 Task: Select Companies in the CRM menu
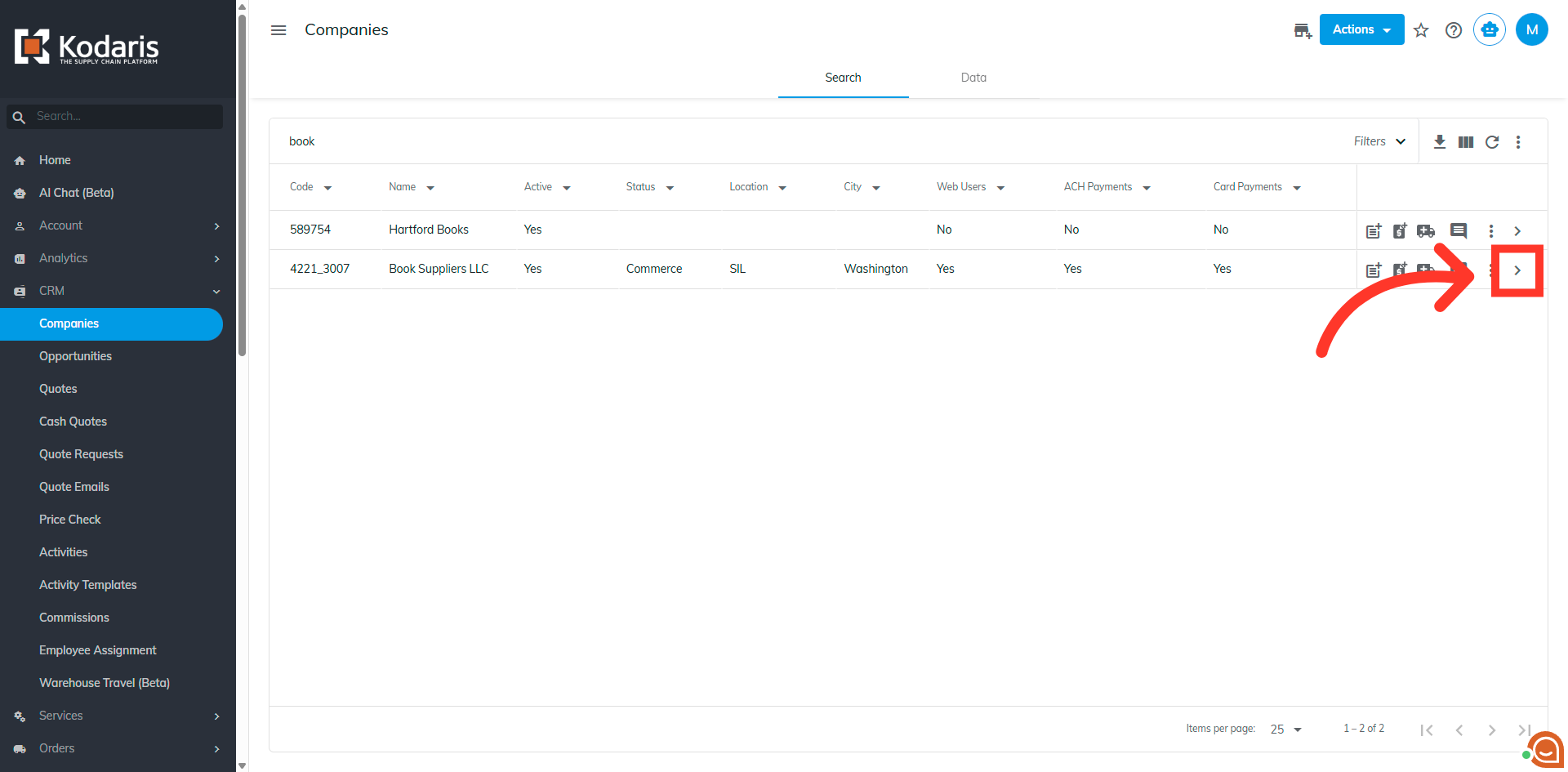(x=111, y=324)
